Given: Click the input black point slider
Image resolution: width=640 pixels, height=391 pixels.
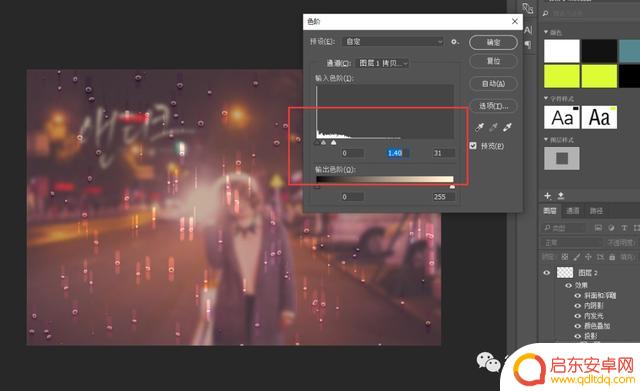Looking at the screenshot, I should point(317,143).
